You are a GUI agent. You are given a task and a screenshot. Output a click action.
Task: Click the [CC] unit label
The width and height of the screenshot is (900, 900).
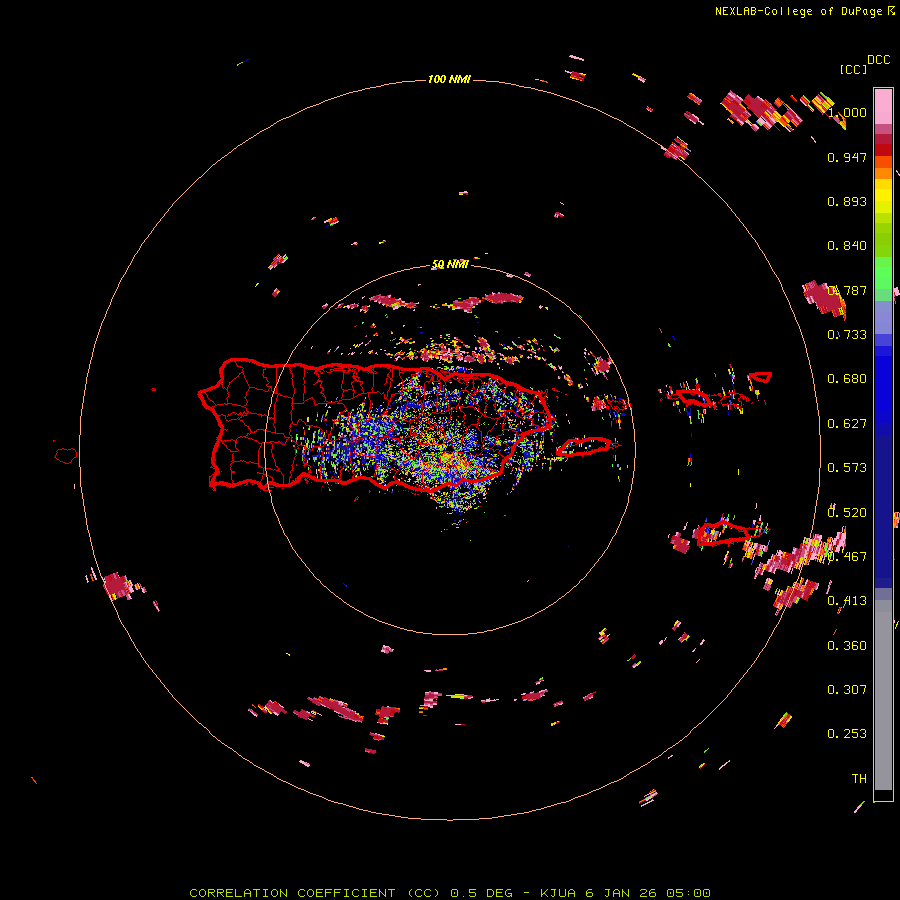(x=853, y=69)
